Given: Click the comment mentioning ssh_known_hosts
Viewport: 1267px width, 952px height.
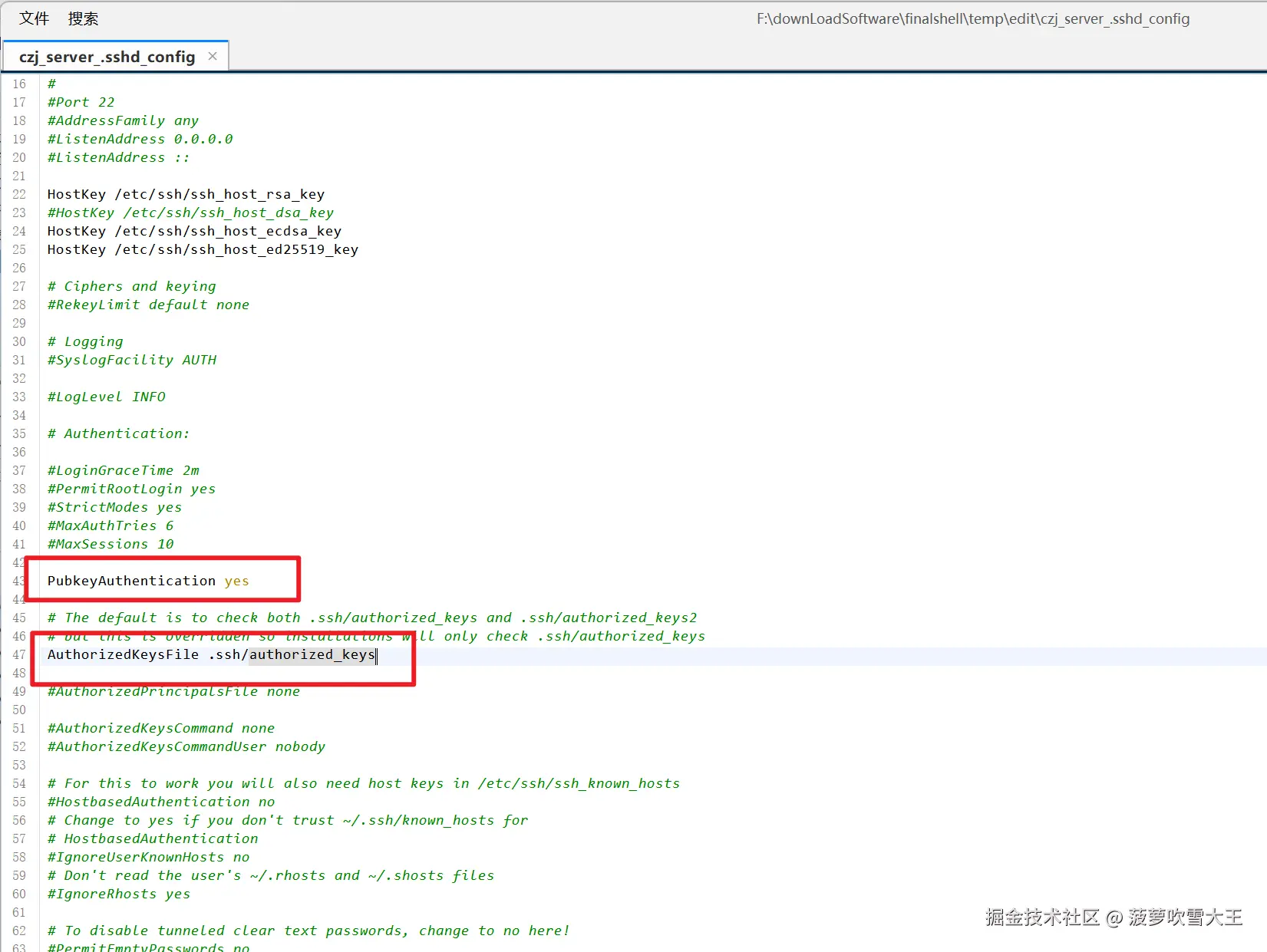Looking at the screenshot, I should (364, 783).
